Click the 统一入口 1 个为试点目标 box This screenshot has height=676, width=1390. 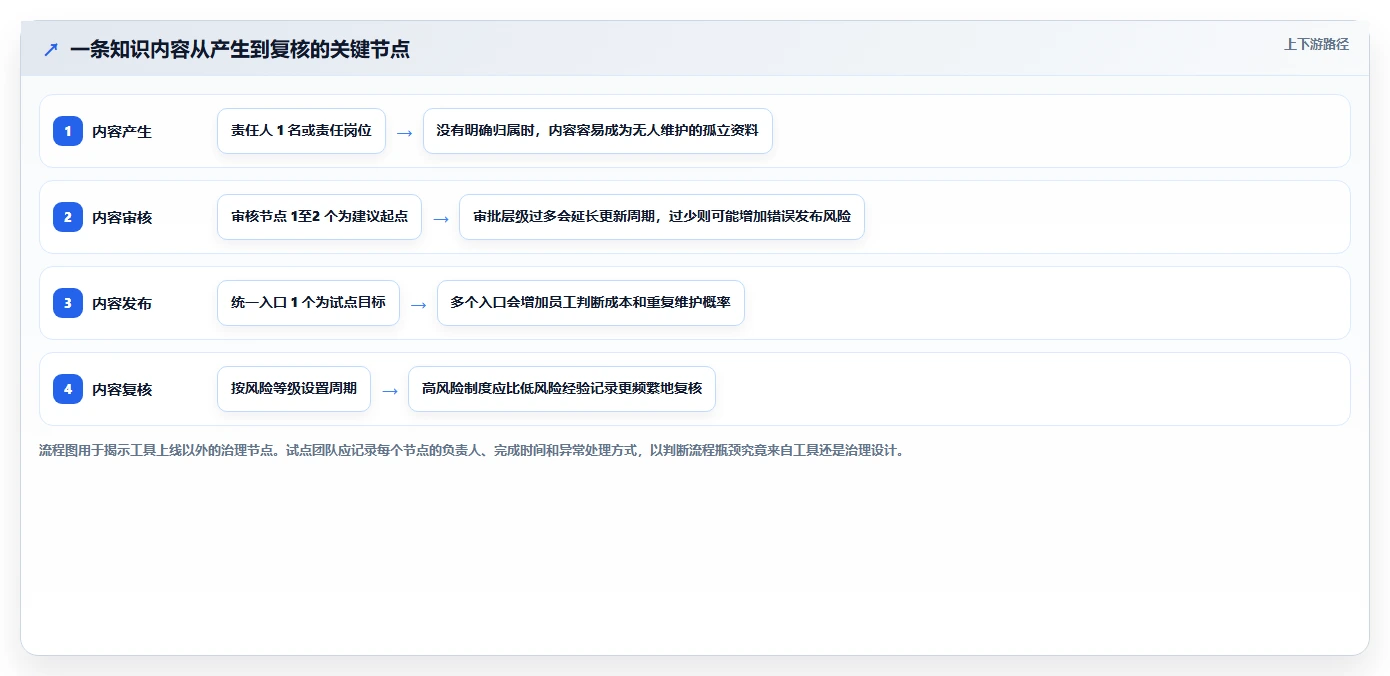point(308,303)
